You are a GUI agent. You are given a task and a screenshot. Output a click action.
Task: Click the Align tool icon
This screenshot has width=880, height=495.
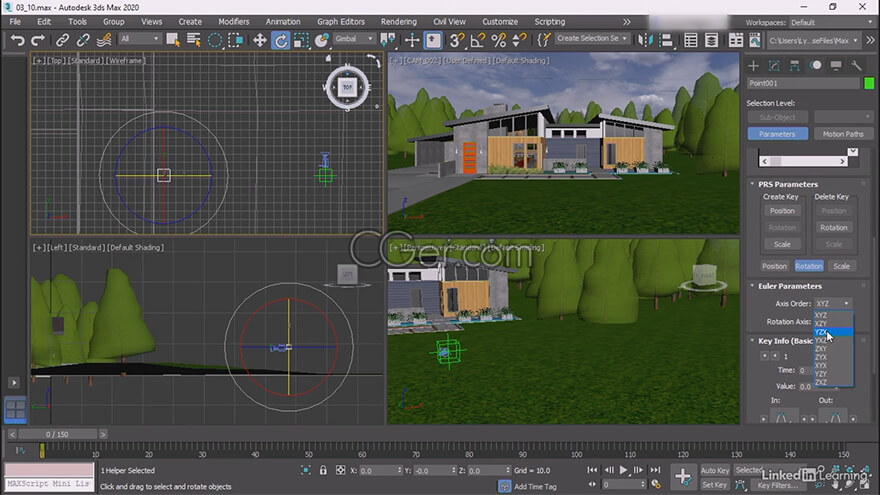[666, 40]
